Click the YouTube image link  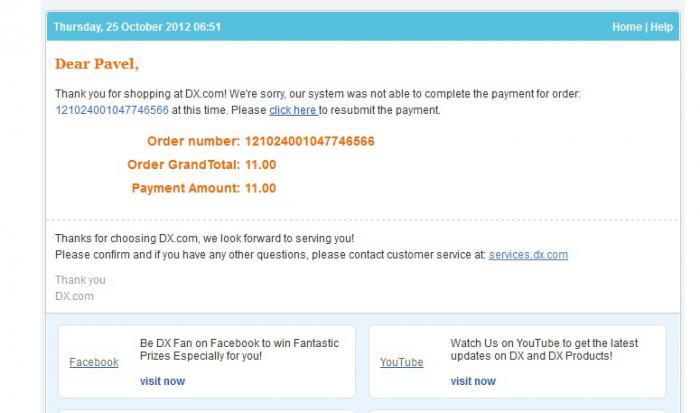coord(401,362)
